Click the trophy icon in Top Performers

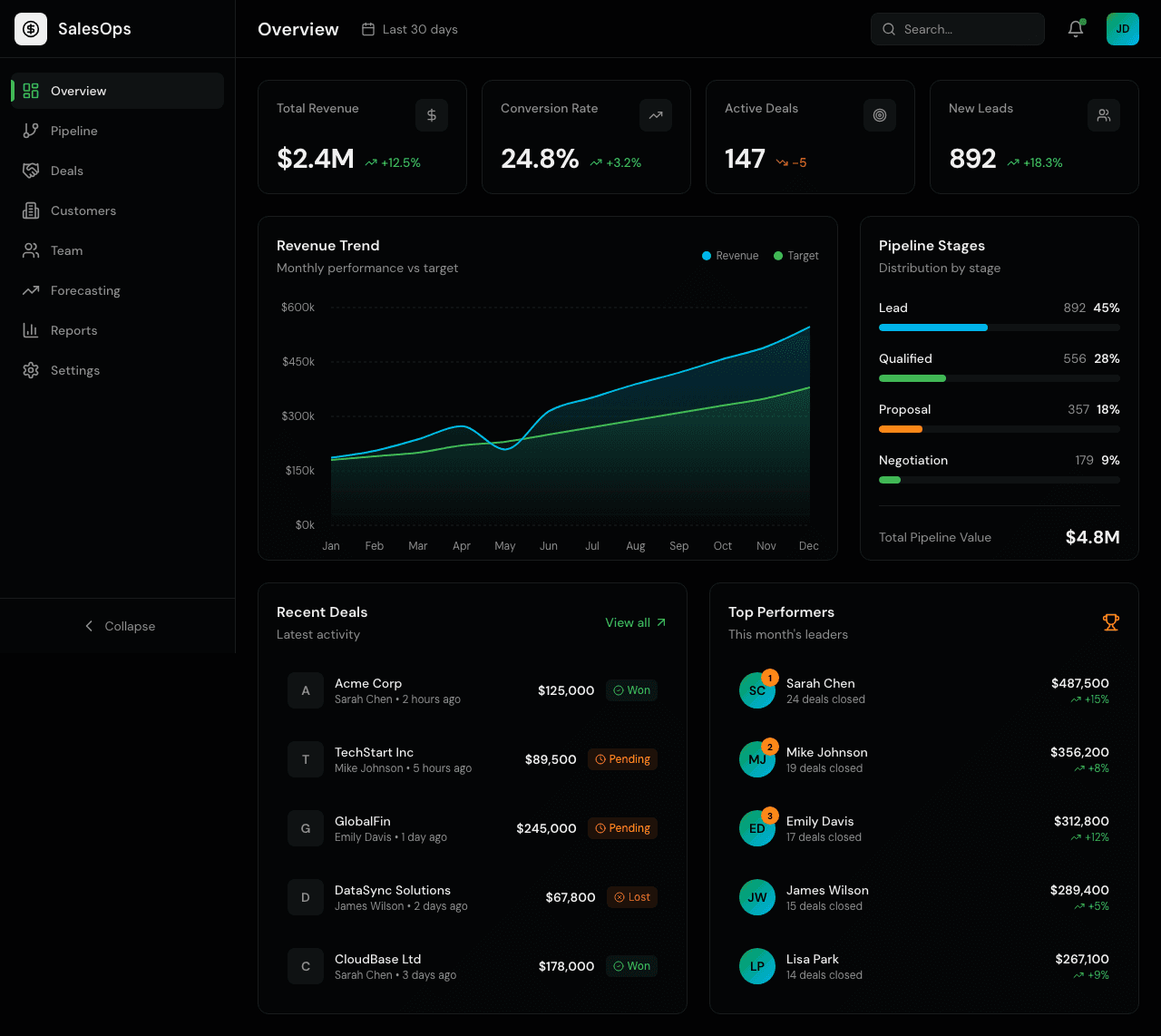pos(1111,622)
